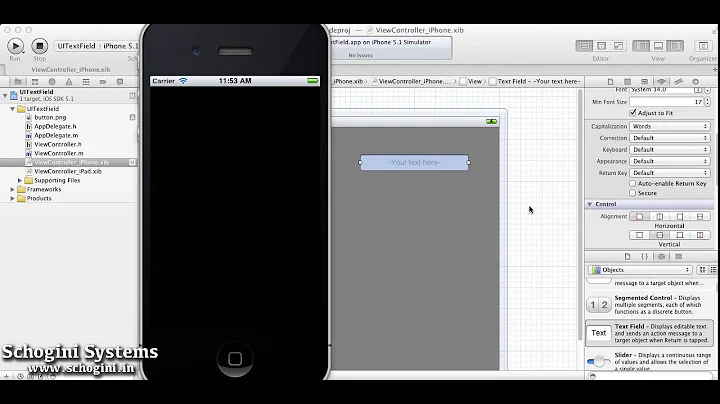The image size is (720, 404).
Task: Open the search navigator icon
Action: click(x=52, y=82)
